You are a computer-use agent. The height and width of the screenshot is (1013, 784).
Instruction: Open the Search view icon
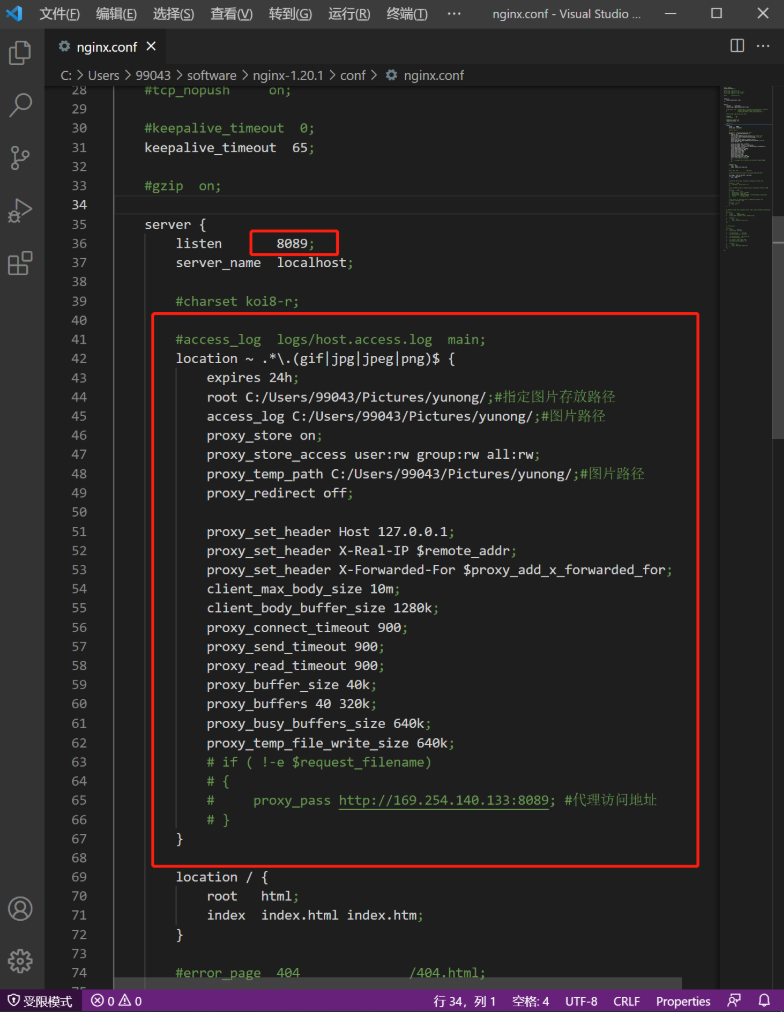click(20, 105)
